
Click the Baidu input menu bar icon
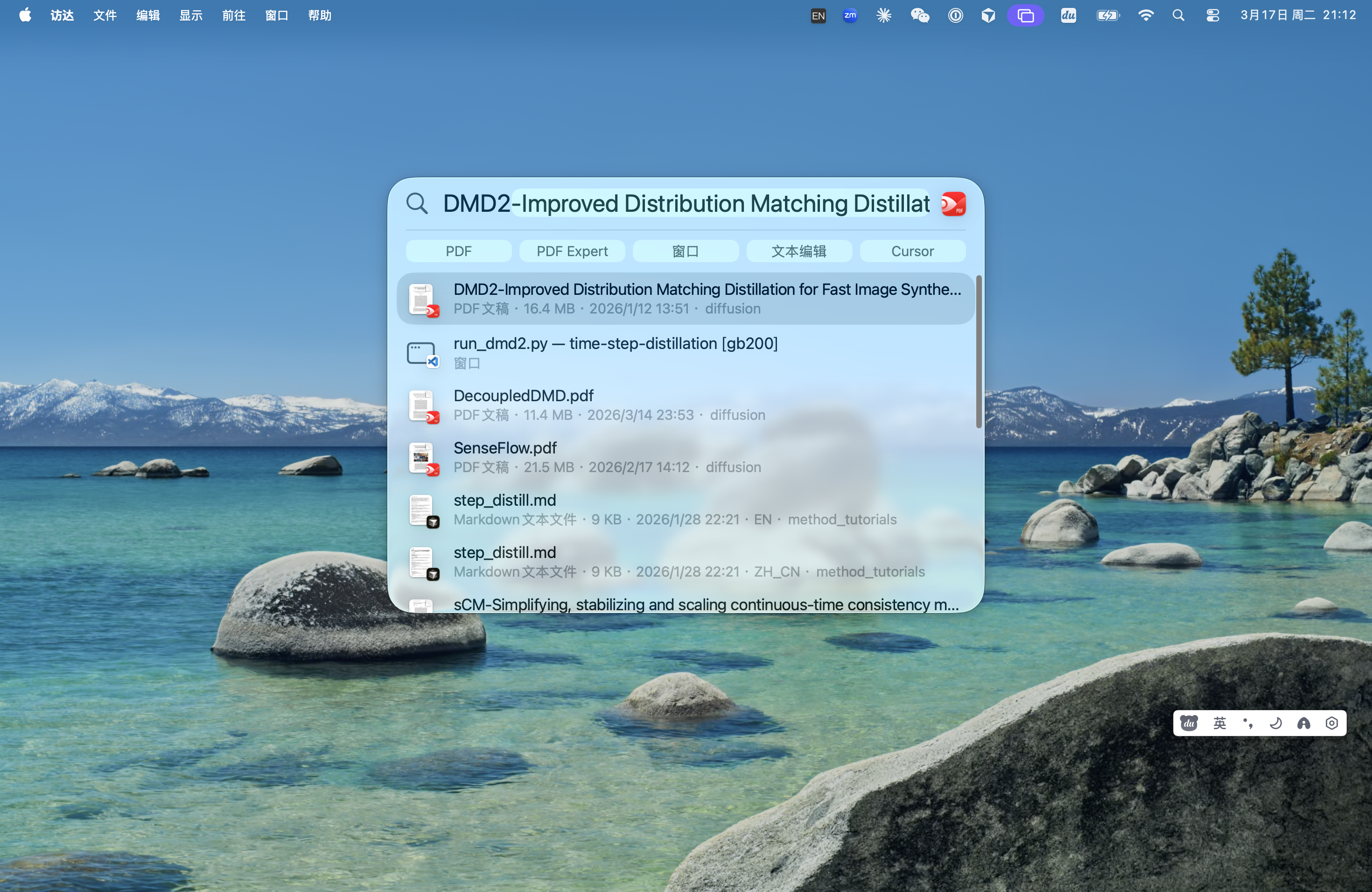1068,15
